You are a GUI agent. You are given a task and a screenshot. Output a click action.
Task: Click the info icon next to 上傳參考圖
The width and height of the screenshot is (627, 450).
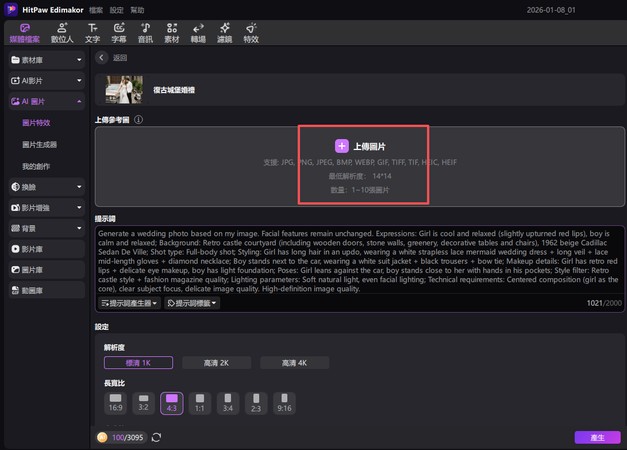tap(138, 120)
